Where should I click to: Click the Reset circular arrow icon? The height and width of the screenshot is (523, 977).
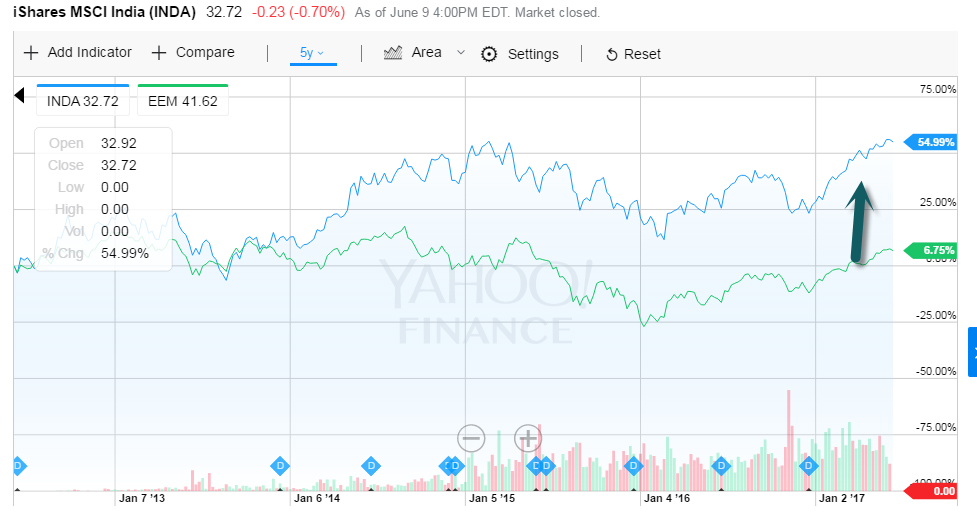pos(612,55)
